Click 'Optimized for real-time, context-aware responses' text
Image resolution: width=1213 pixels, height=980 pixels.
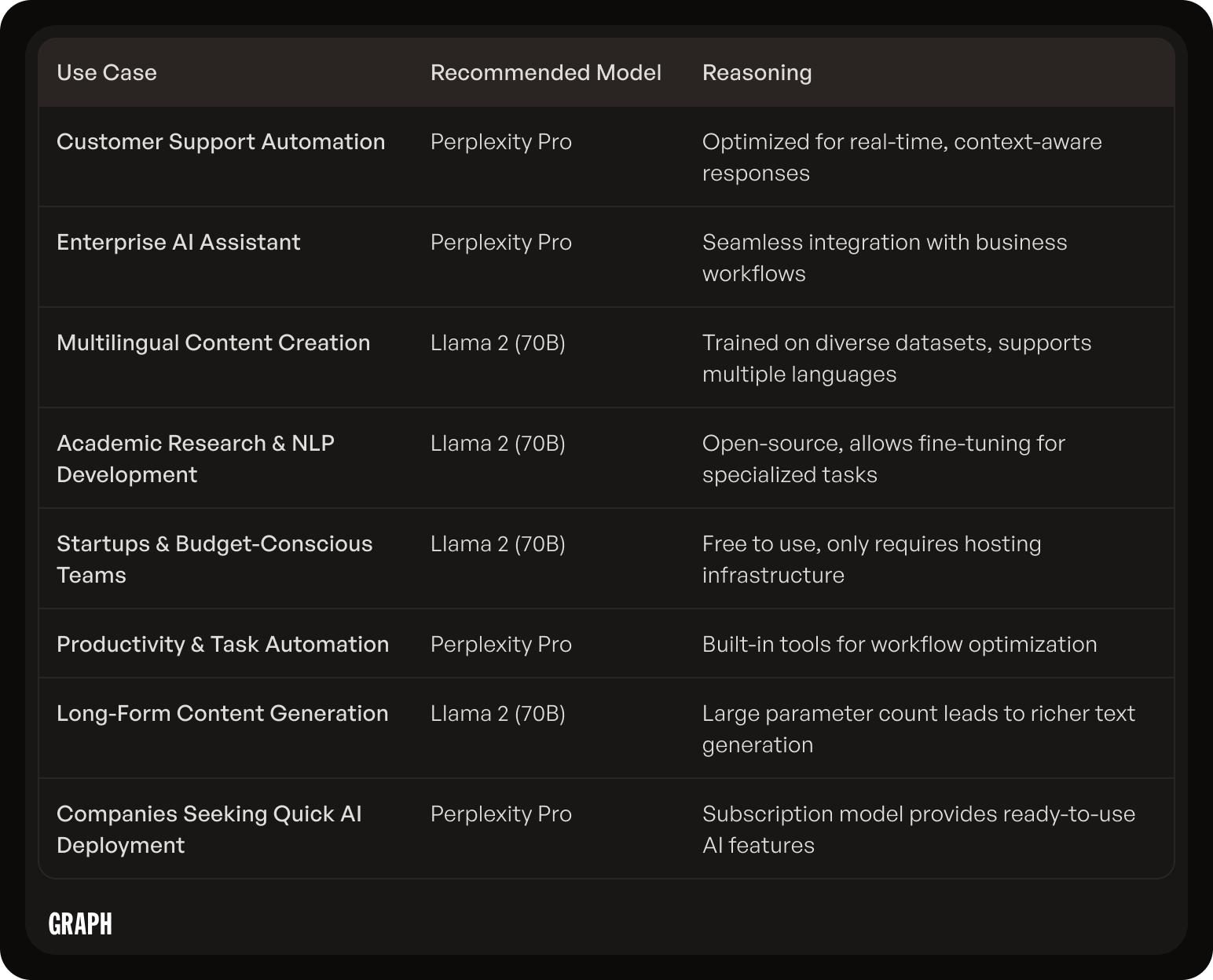pos(902,157)
